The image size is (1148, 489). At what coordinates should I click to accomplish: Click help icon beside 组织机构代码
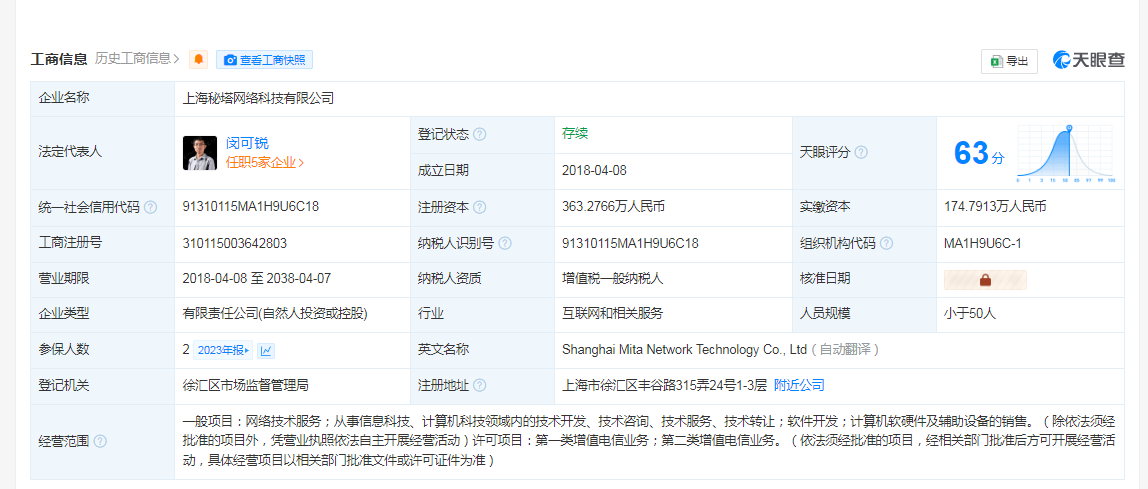pyautogui.click(x=886, y=243)
